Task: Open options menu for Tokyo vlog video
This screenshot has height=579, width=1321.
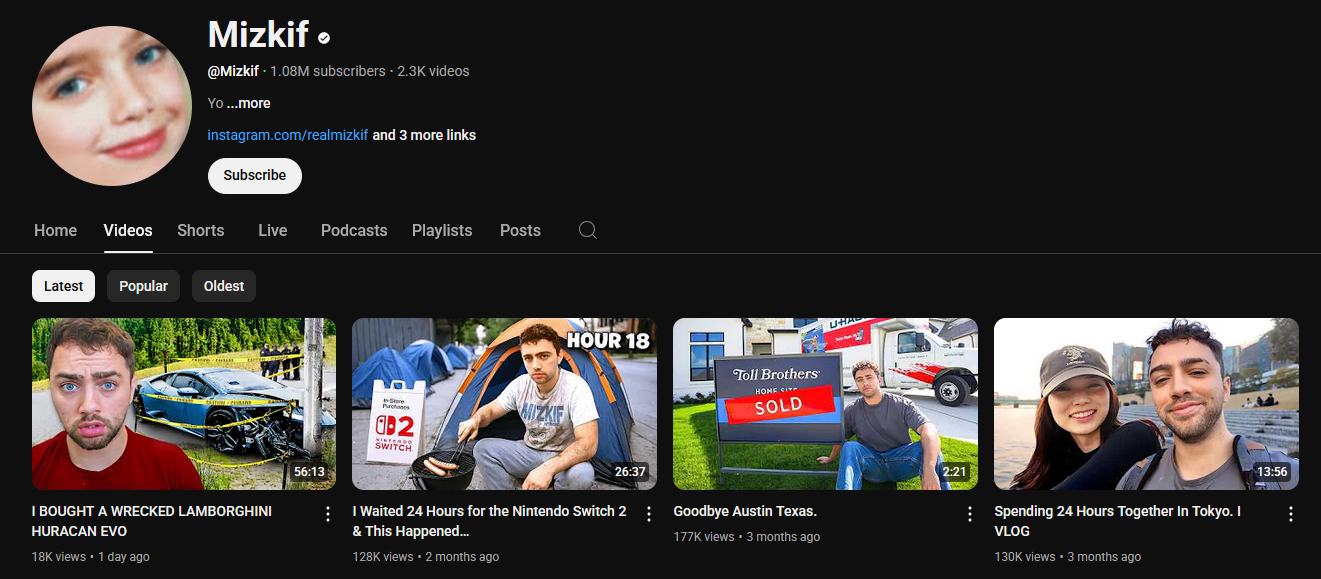Action: [1290, 514]
